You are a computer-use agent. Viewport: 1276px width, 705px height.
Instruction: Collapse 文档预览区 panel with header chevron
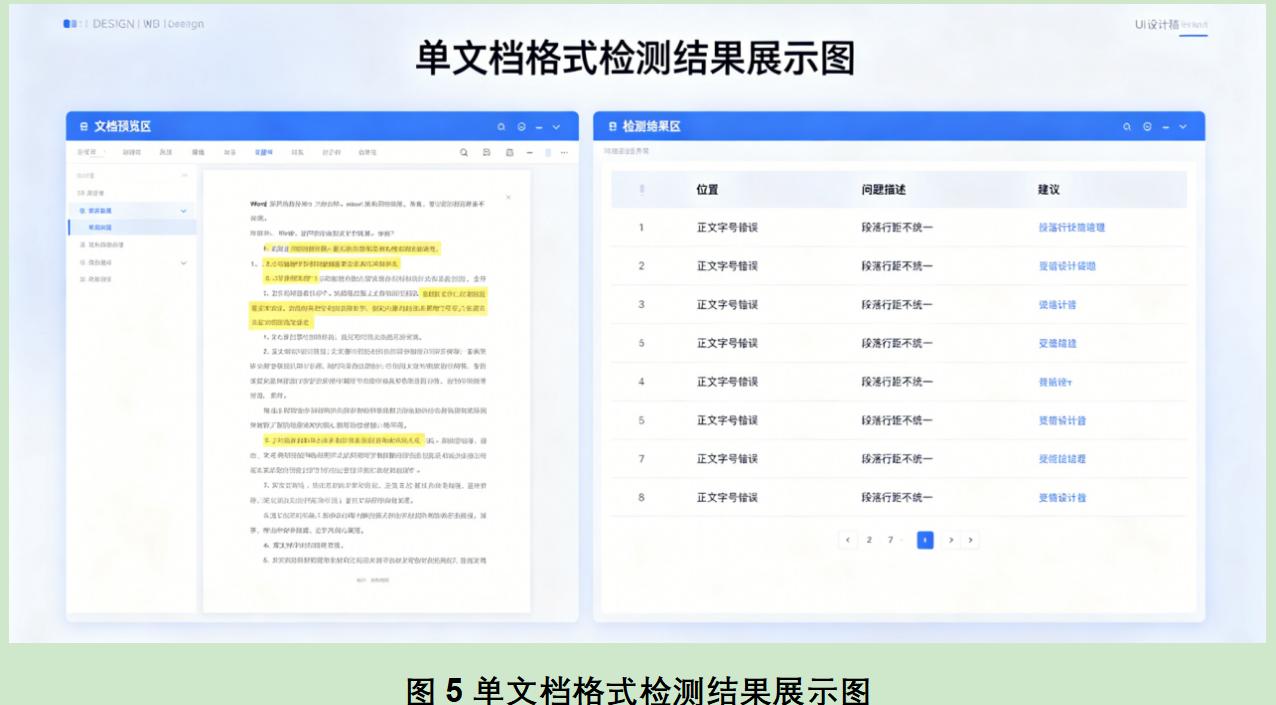[557, 127]
